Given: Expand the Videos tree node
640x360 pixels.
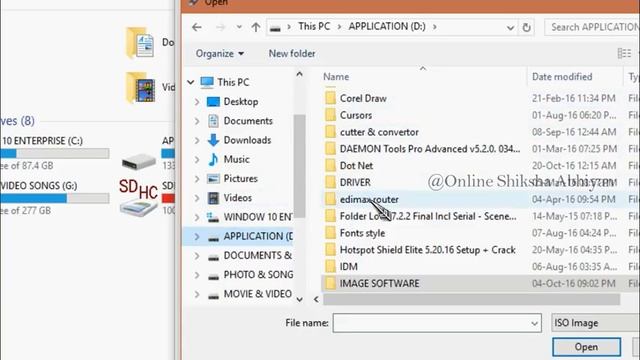Looking at the screenshot, I should point(197,198).
